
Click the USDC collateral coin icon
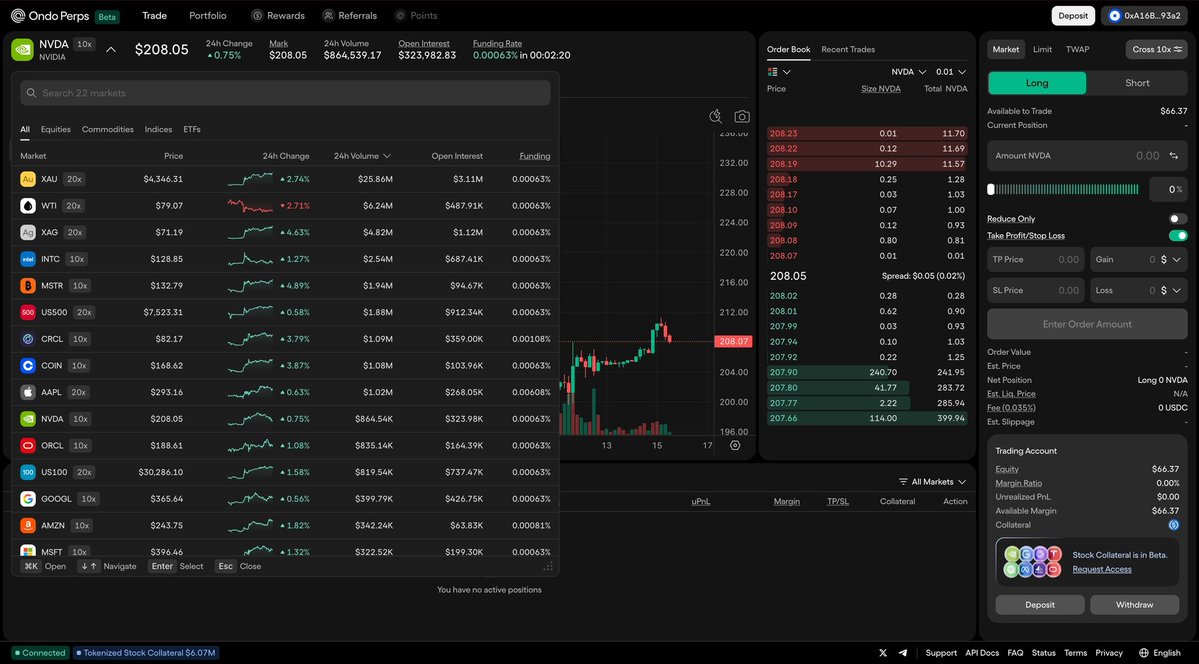[1174, 525]
